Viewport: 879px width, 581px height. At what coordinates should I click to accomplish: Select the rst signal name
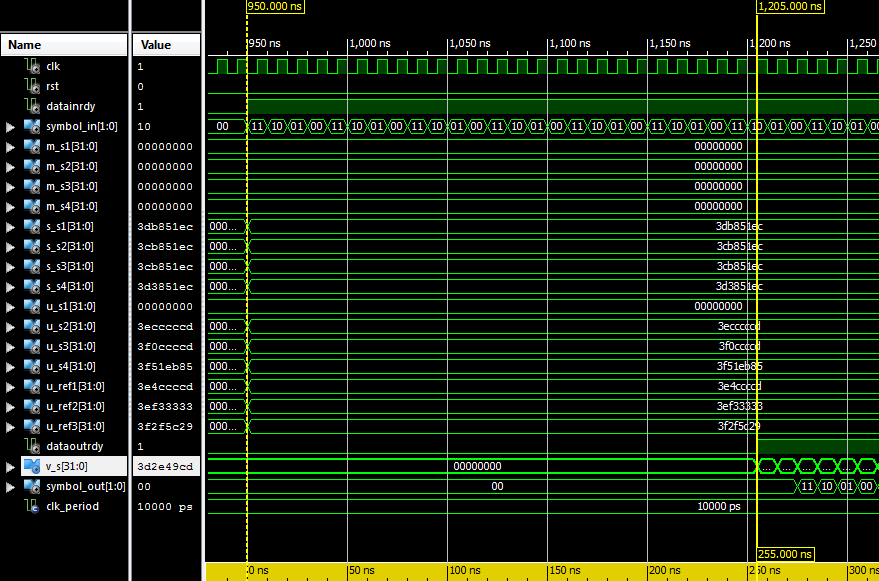point(53,86)
